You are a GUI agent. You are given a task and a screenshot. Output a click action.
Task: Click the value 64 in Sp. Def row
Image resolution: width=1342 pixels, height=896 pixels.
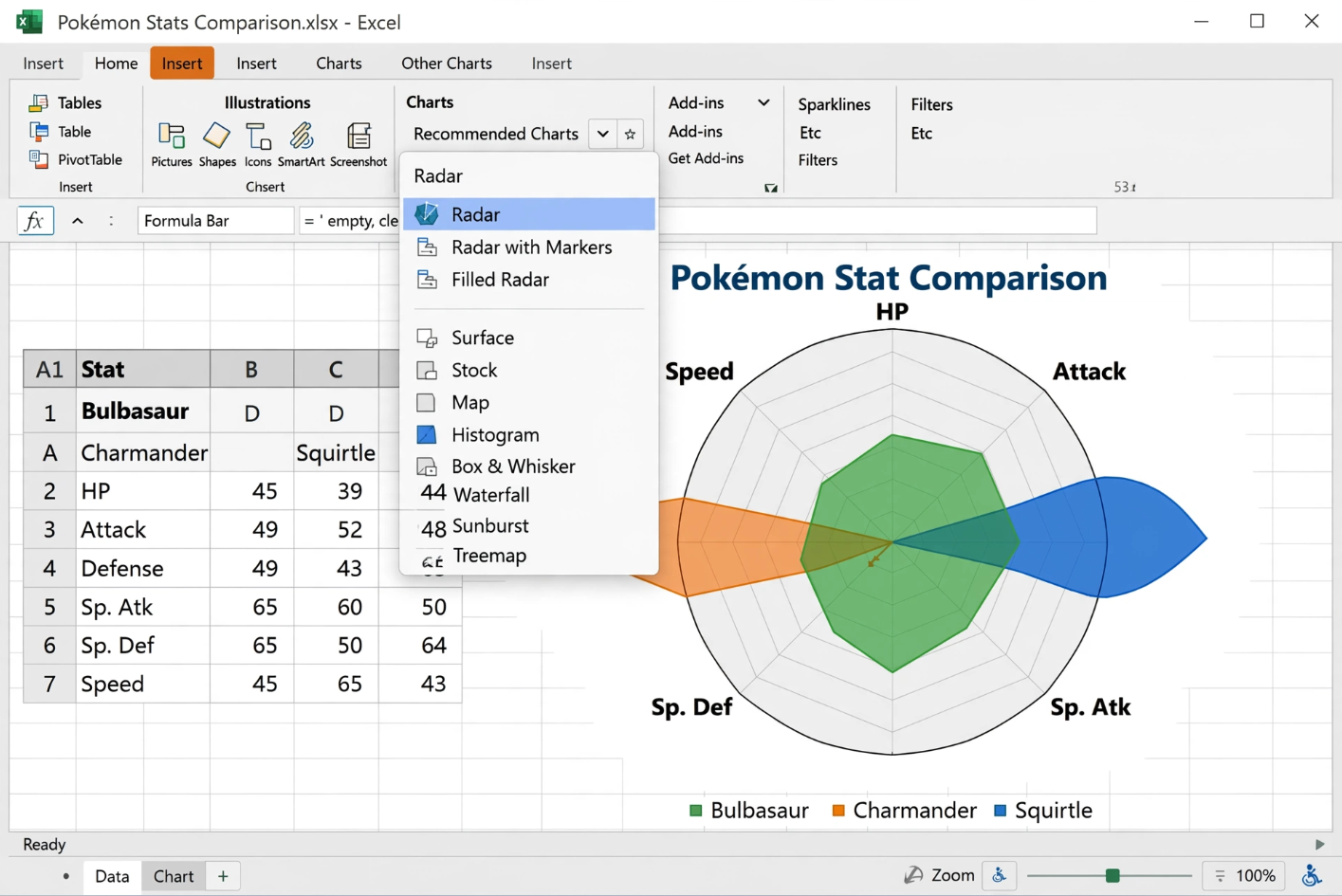(x=433, y=645)
